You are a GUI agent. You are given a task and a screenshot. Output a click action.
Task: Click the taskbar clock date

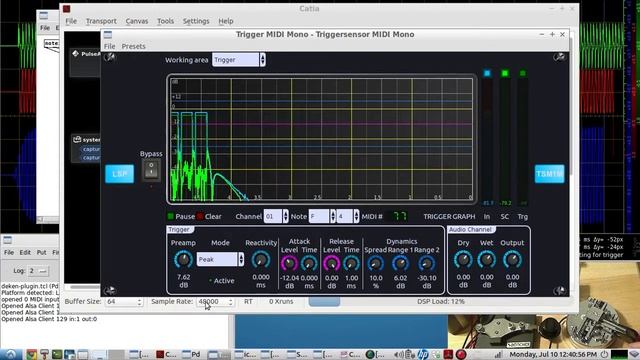click(553, 355)
